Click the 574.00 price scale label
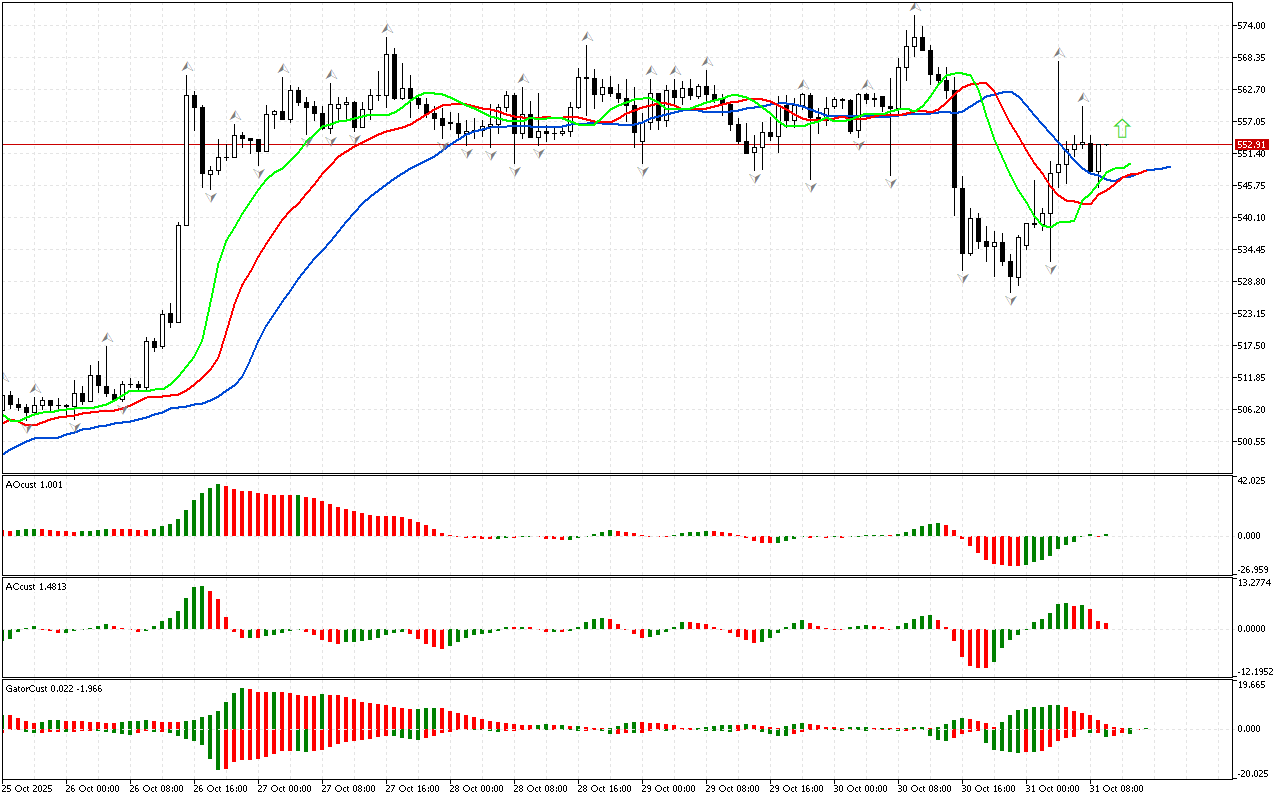Image resolution: width=1280 pixels, height=800 pixels. tap(1251, 26)
